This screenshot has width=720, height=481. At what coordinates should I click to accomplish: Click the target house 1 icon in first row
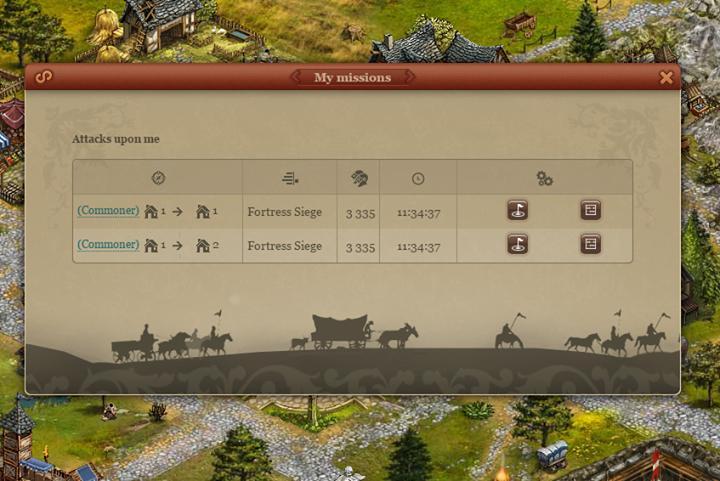202,212
